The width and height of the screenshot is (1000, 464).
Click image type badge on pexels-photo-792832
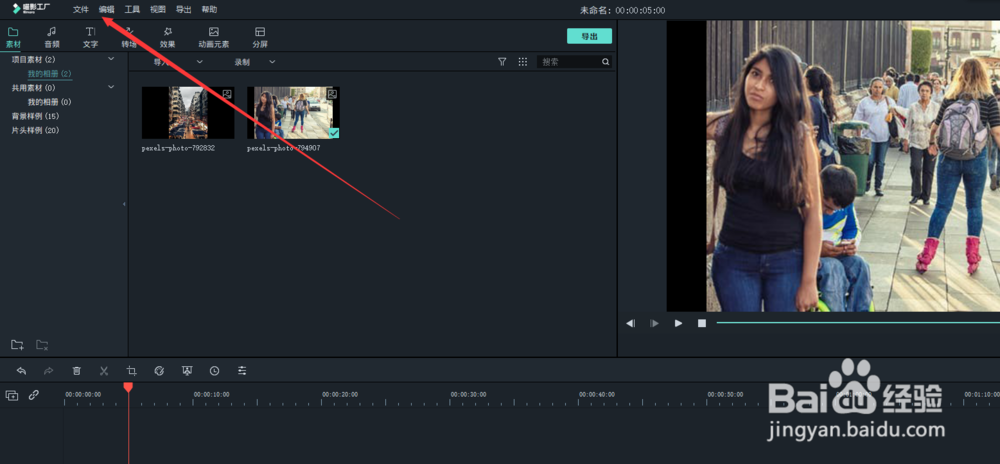226,94
